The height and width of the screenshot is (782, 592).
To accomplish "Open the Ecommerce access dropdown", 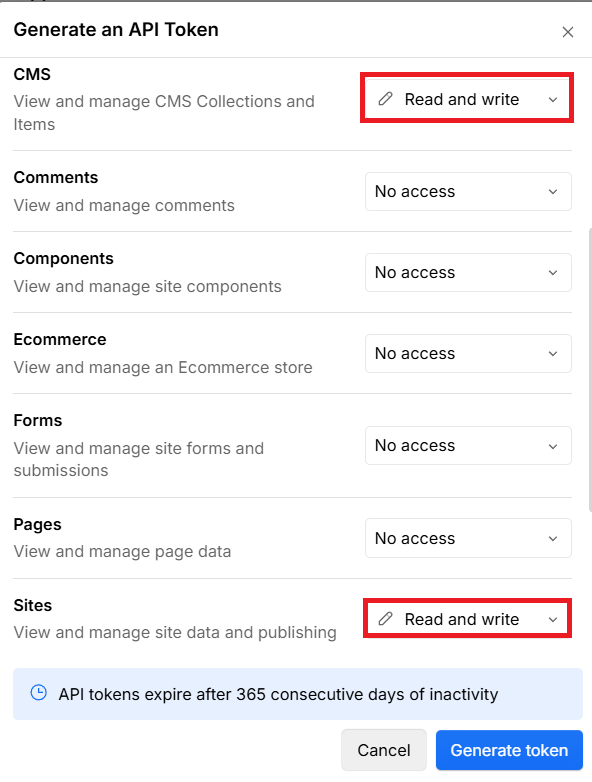I will [468, 353].
